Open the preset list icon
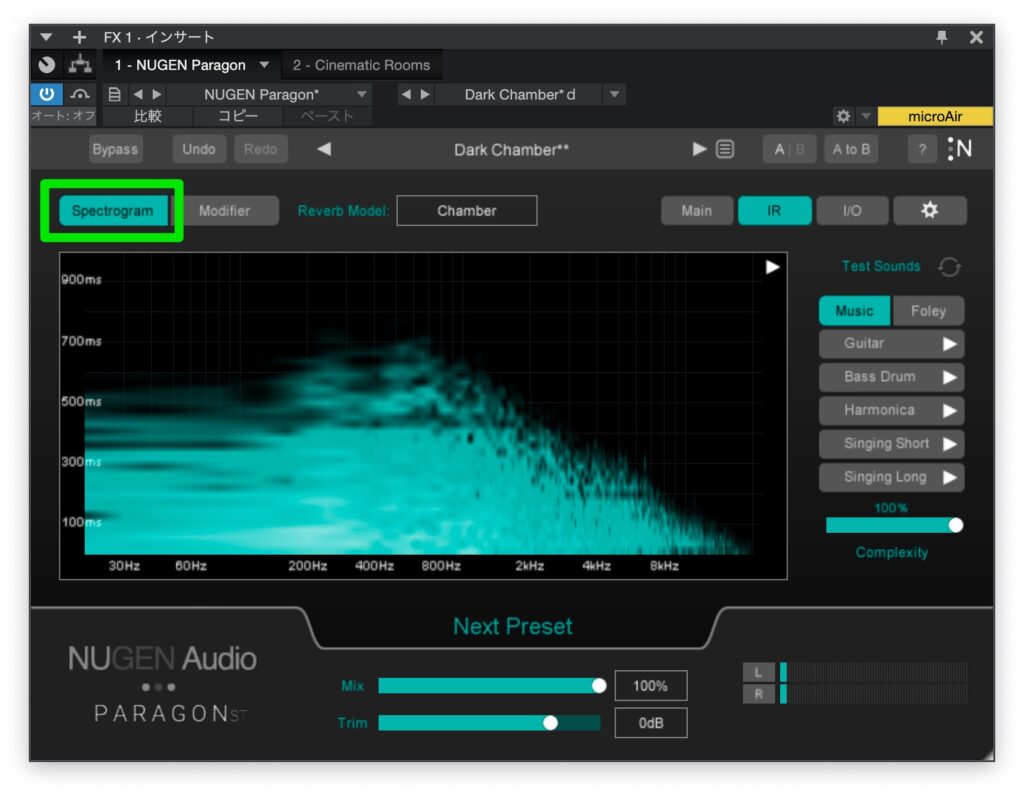This screenshot has height=796, width=1024. pyautogui.click(x=725, y=149)
